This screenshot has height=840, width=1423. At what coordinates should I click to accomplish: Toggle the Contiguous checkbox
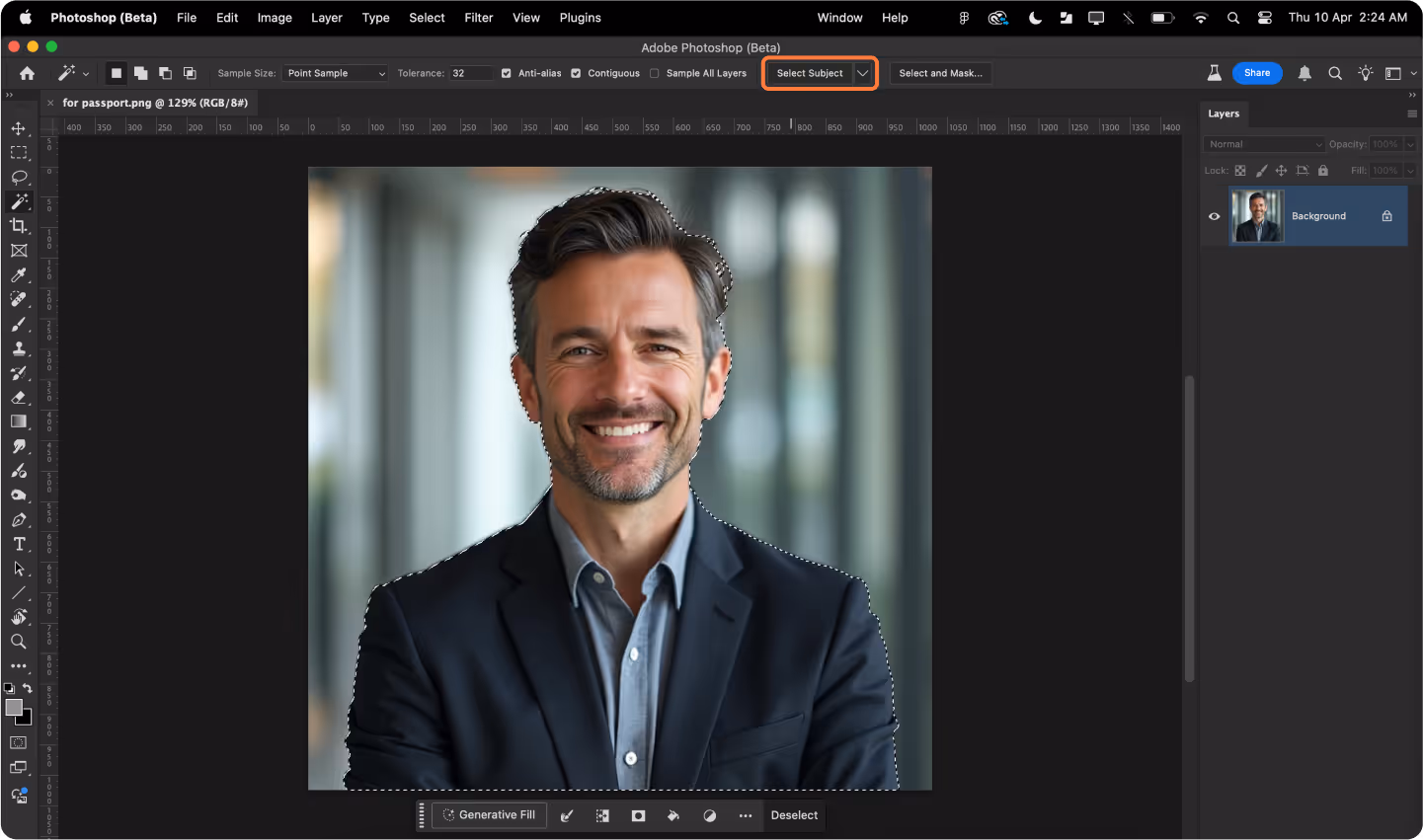coord(576,73)
